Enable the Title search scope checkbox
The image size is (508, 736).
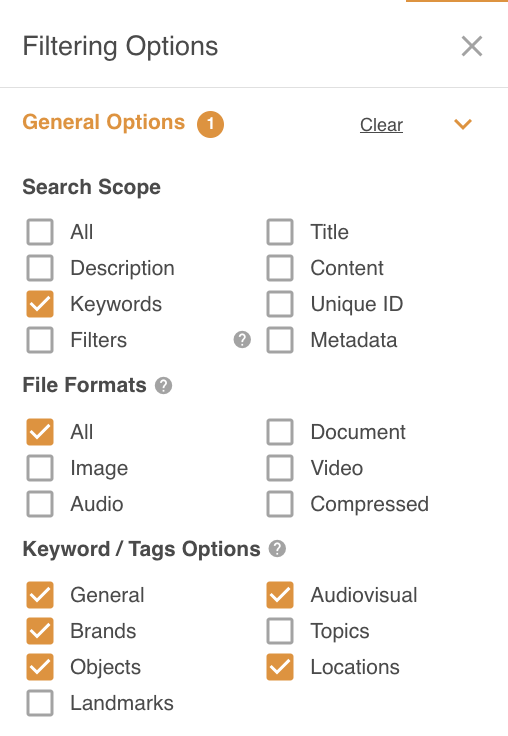pos(280,232)
